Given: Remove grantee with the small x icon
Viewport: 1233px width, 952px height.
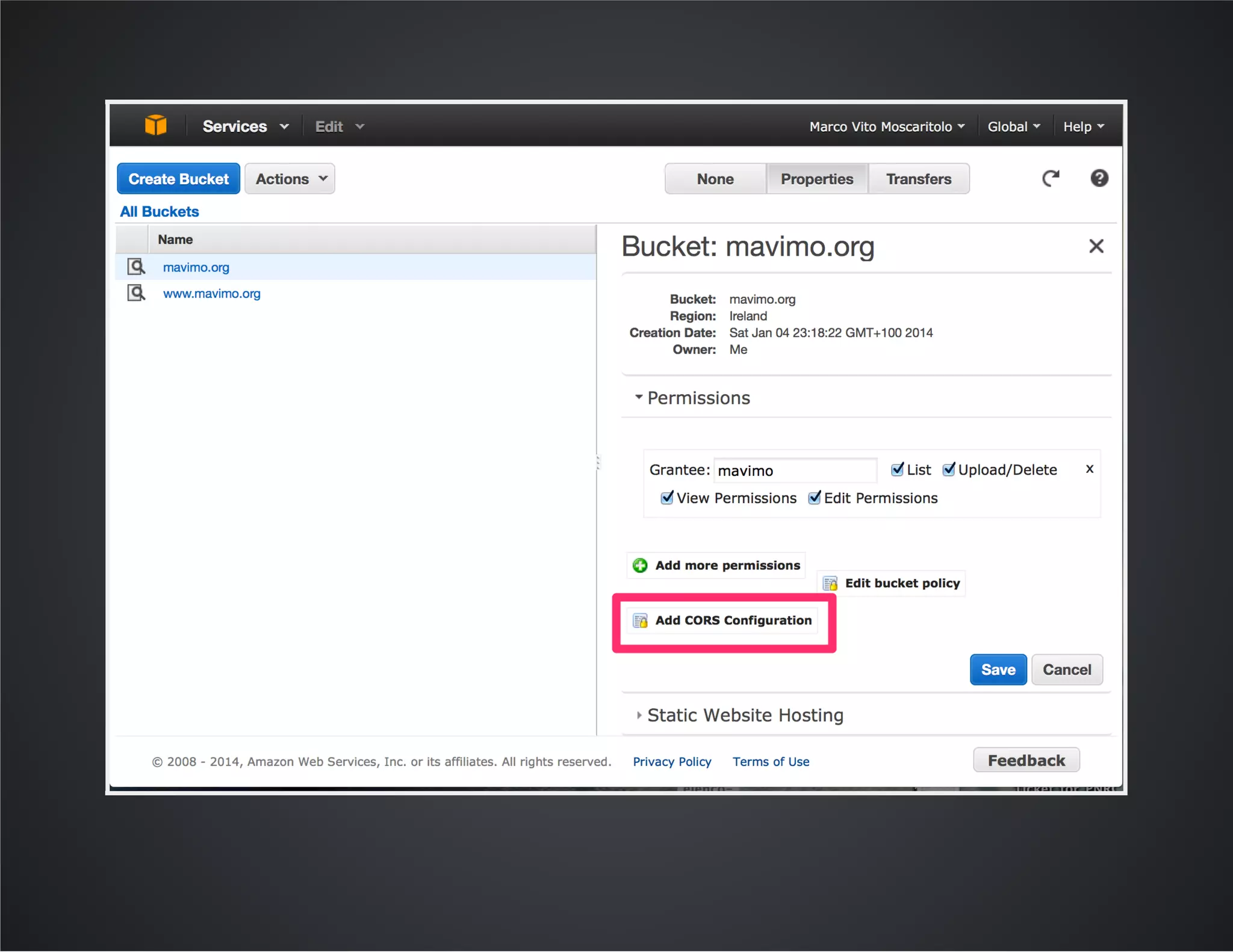Looking at the screenshot, I should [x=1089, y=469].
